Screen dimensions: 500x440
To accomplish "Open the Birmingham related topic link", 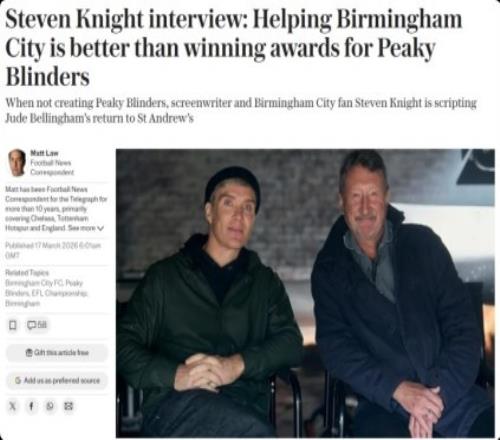I will (x=22, y=303).
